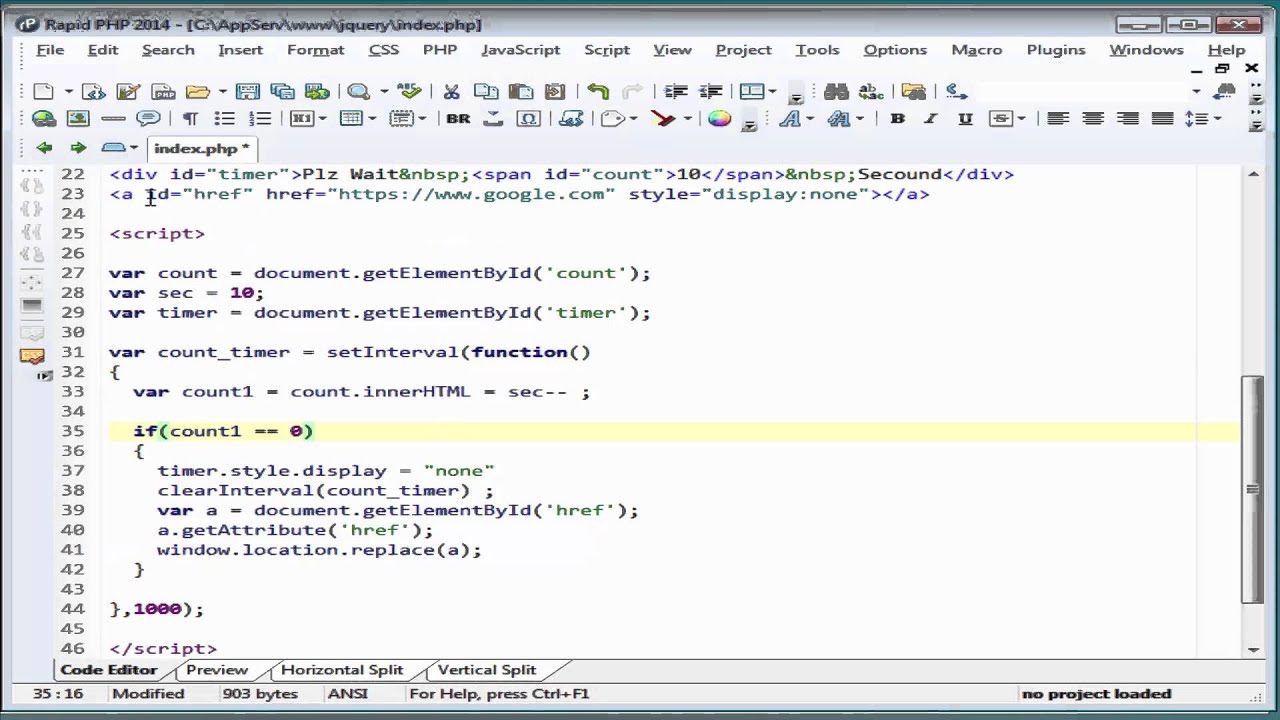This screenshot has height=720, width=1280.
Task: Align text right
Action: 1128,119
